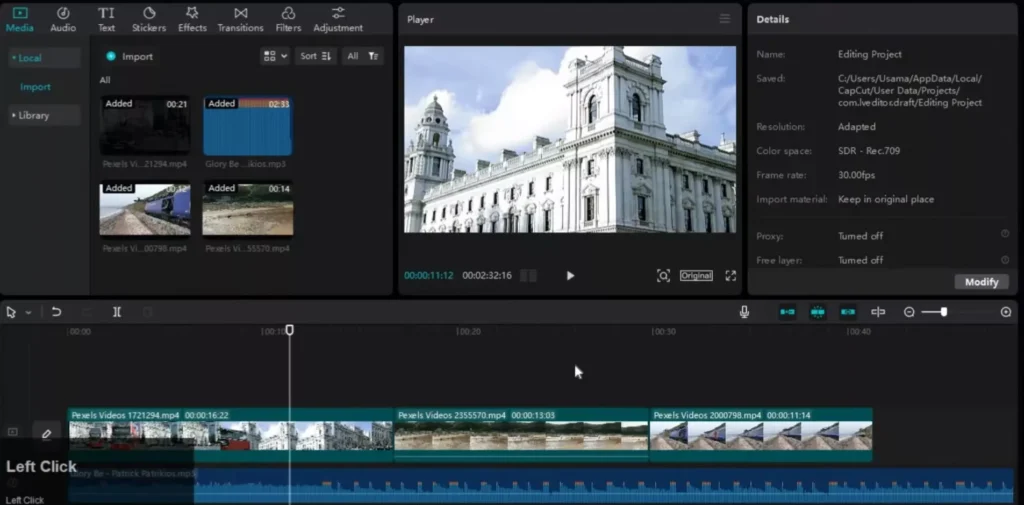Click the track cover pencil icon
The image size is (1024, 505).
[46, 434]
